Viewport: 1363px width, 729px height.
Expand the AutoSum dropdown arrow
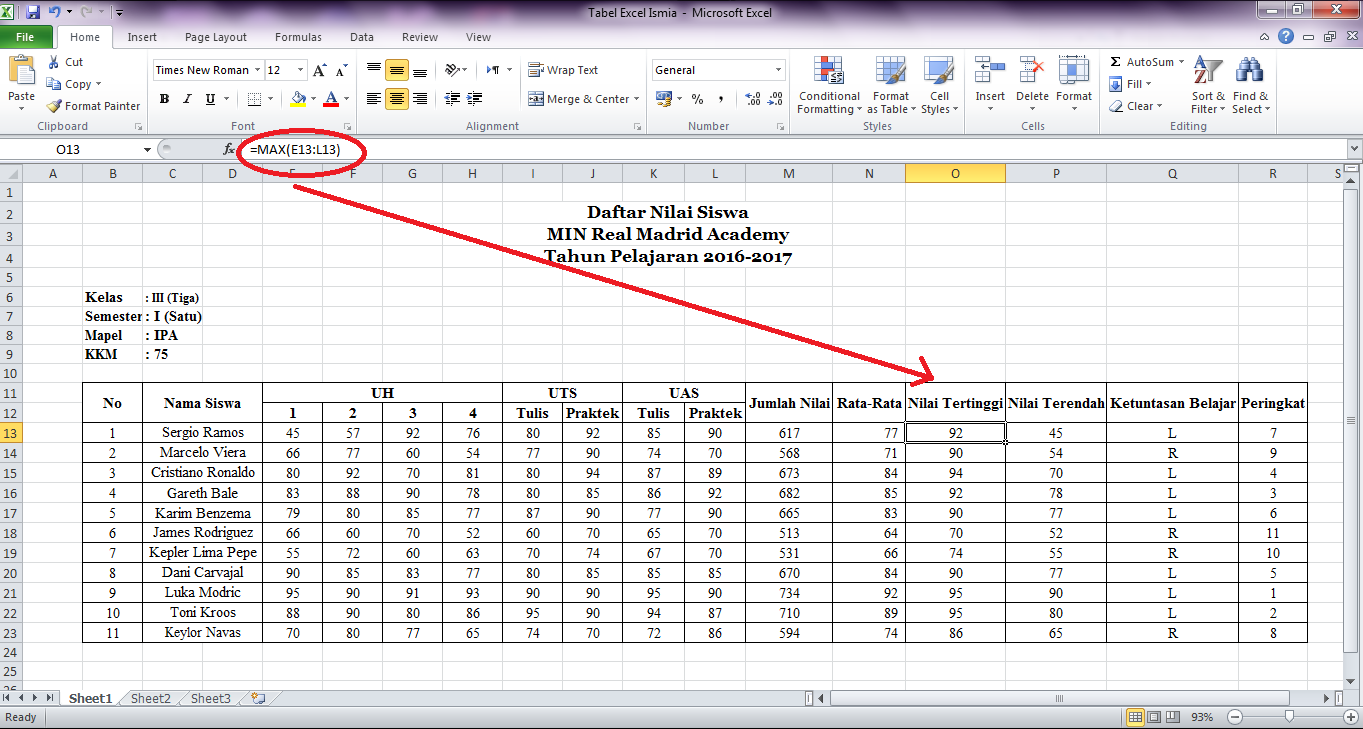click(1181, 62)
